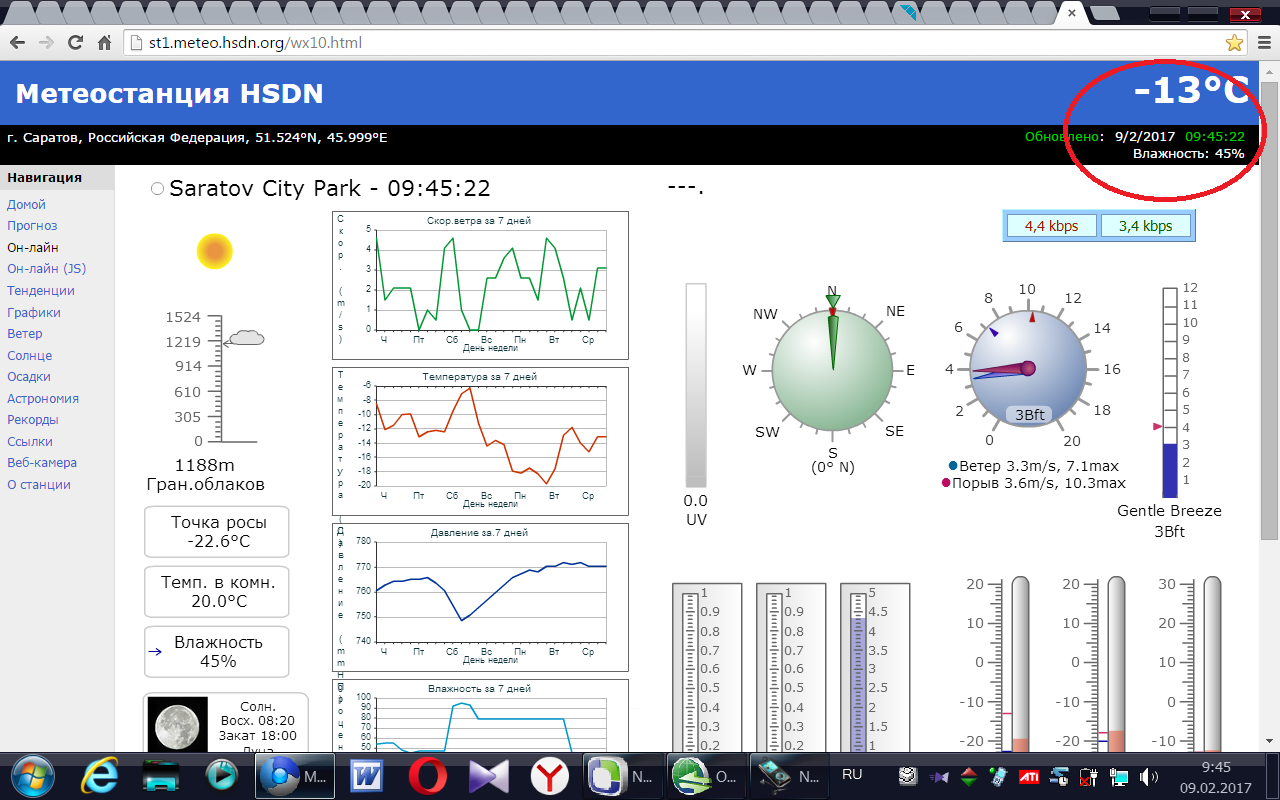
Task: Reload the weather station page
Action: [75, 43]
